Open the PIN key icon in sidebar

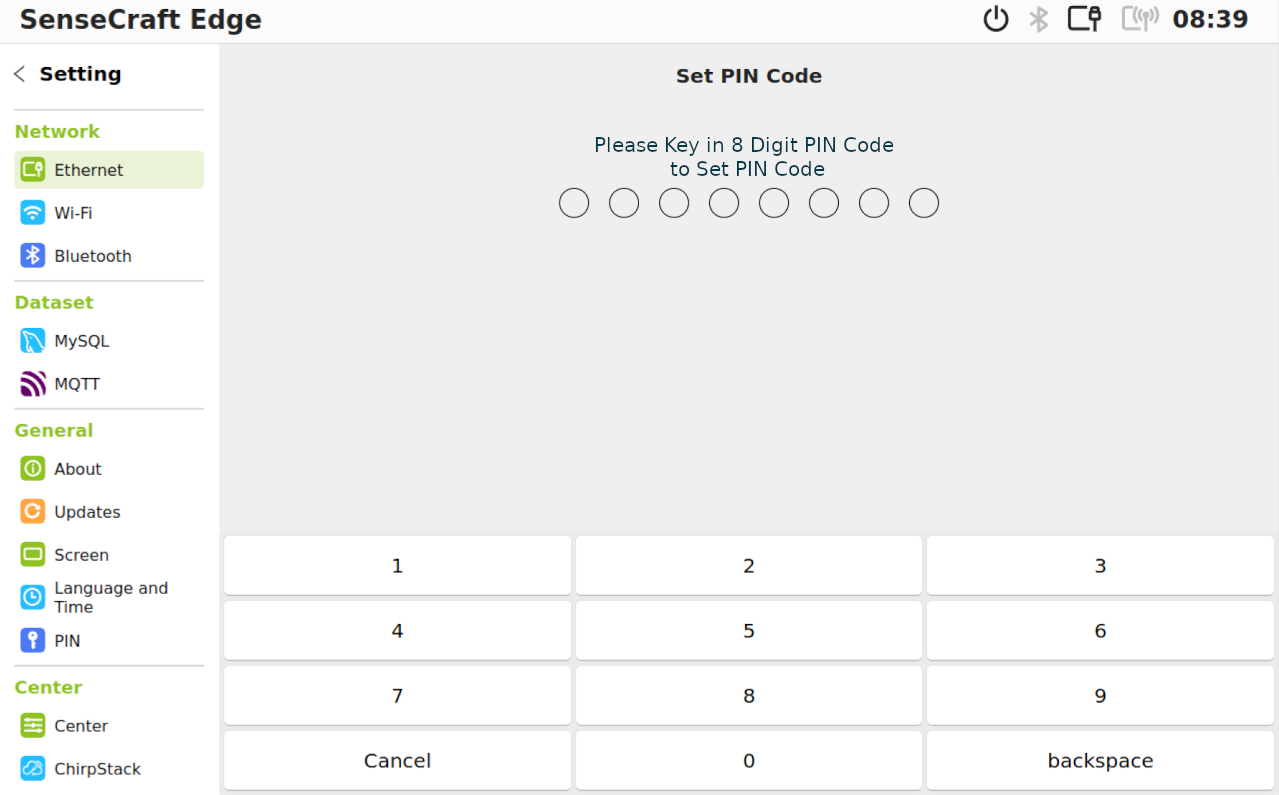33,641
